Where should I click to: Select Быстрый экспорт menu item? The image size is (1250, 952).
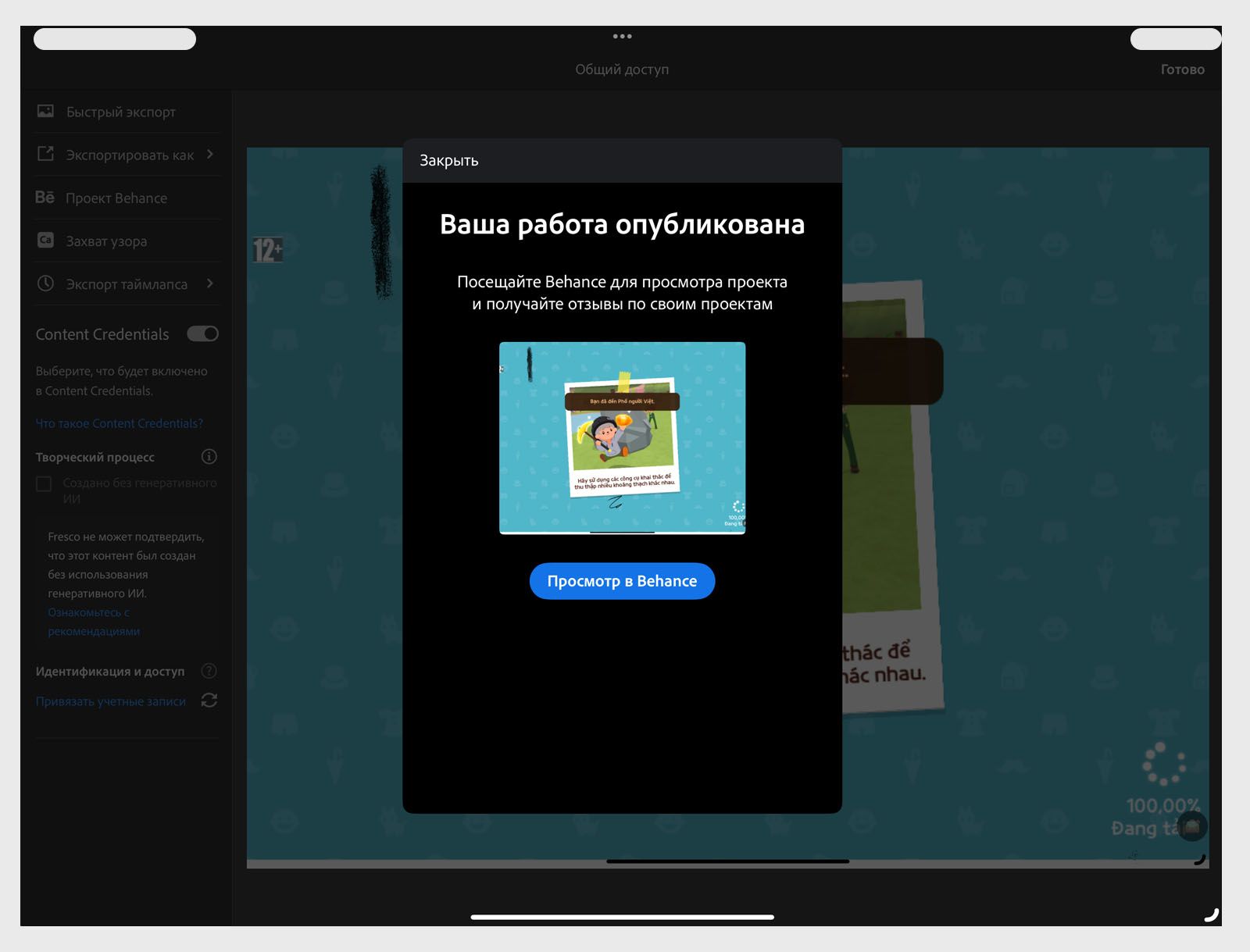coord(127,112)
